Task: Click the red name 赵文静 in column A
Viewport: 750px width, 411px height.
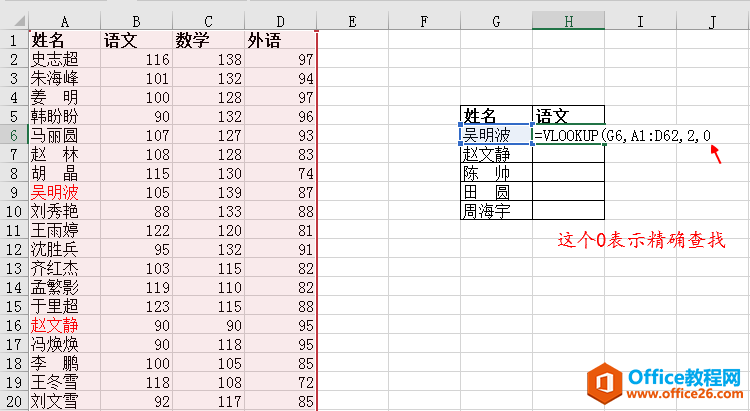Action: tap(65, 325)
